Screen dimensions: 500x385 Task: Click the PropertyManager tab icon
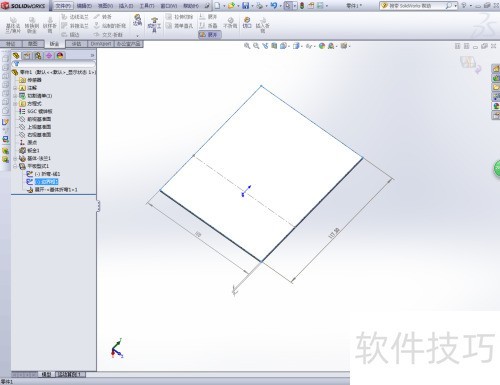27,56
